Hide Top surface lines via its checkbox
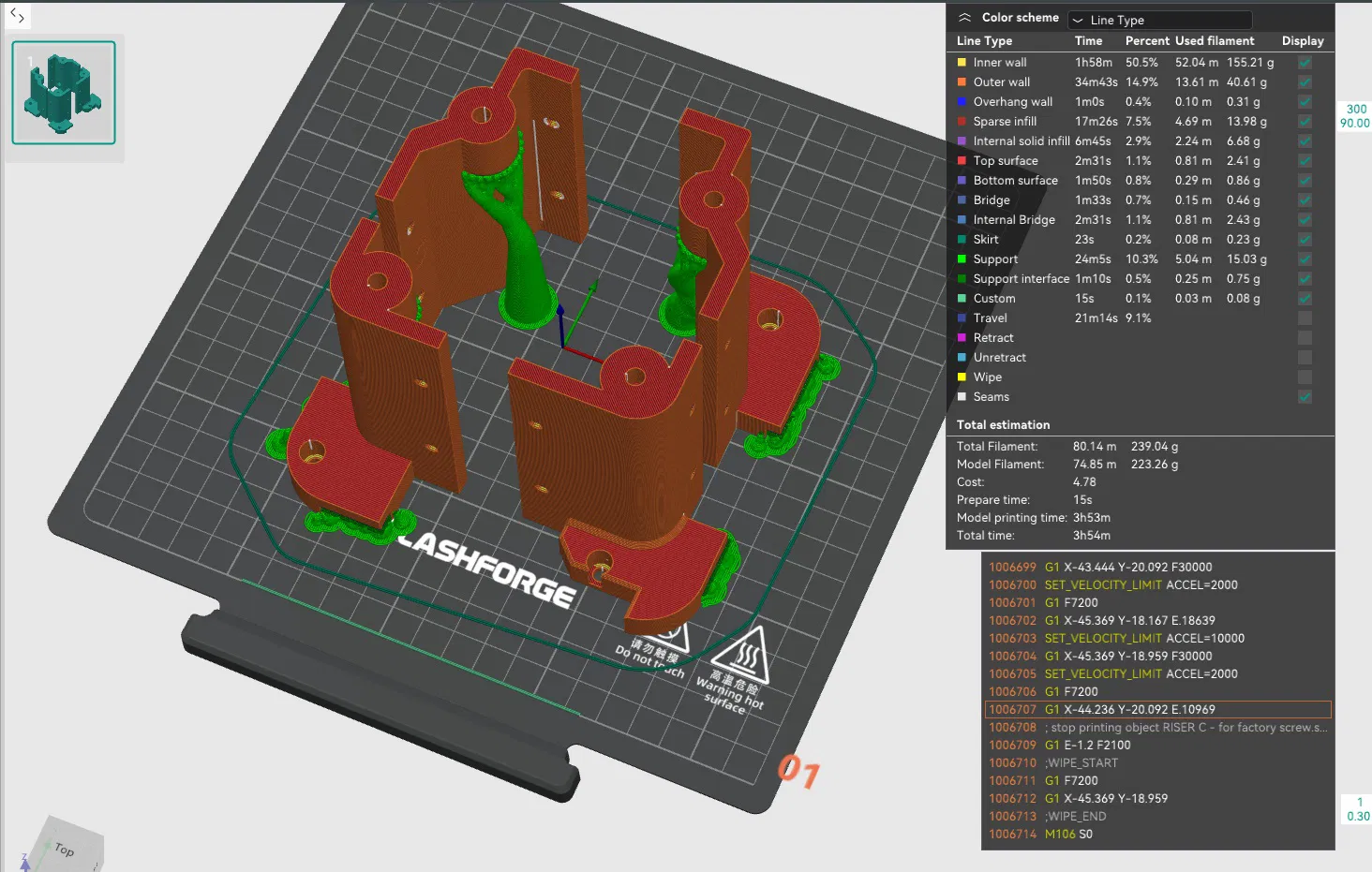This screenshot has height=872, width=1372. click(1305, 161)
